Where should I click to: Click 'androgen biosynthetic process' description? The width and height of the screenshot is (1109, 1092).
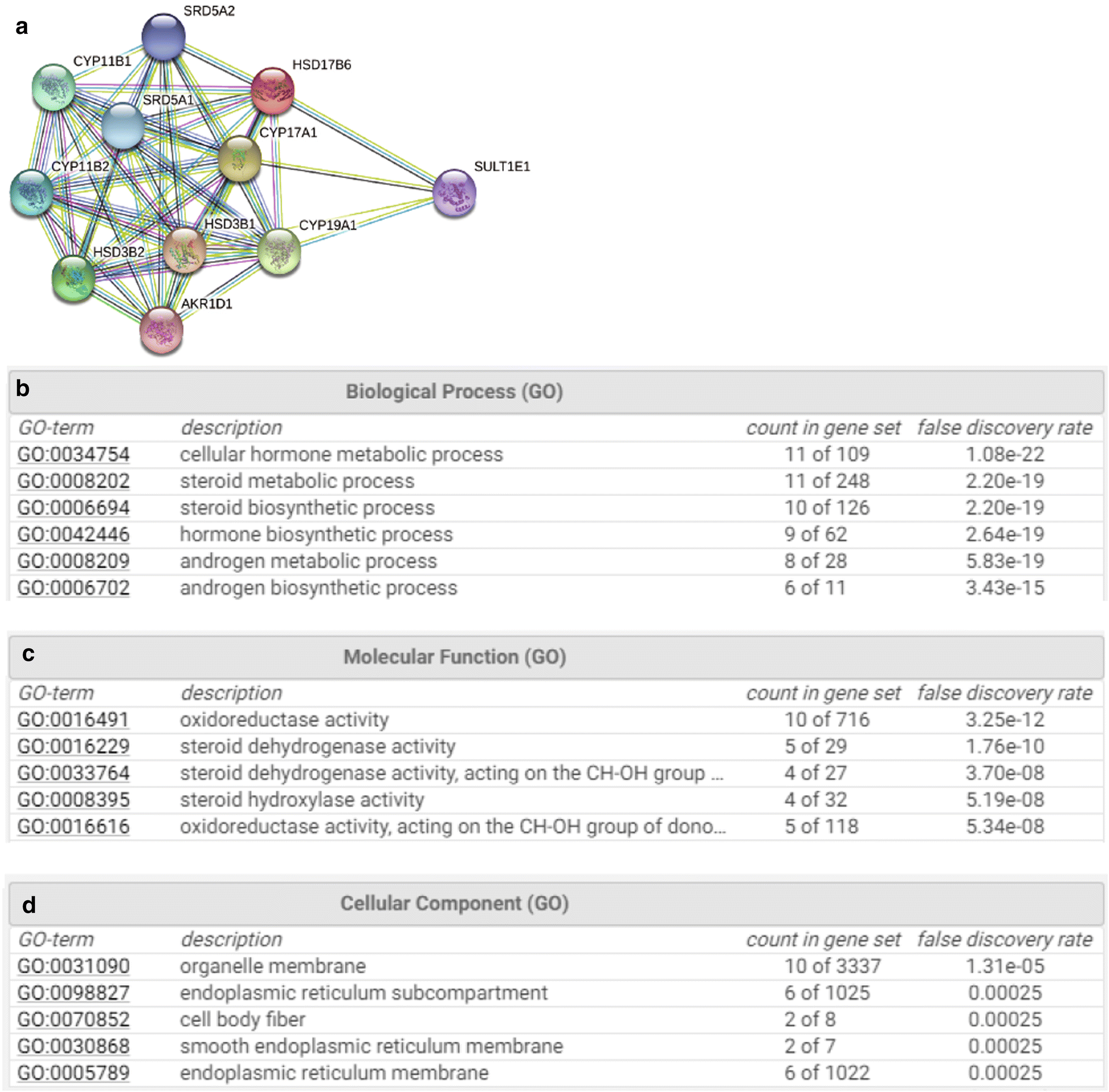319,588
